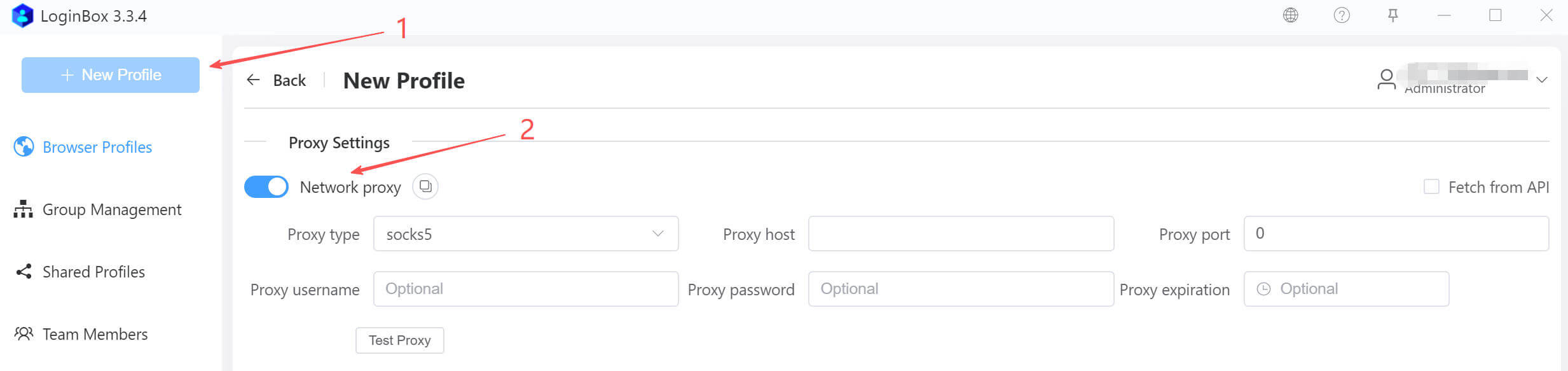Open the Proxy type socks5 dropdown
1568x371 pixels.
point(525,234)
